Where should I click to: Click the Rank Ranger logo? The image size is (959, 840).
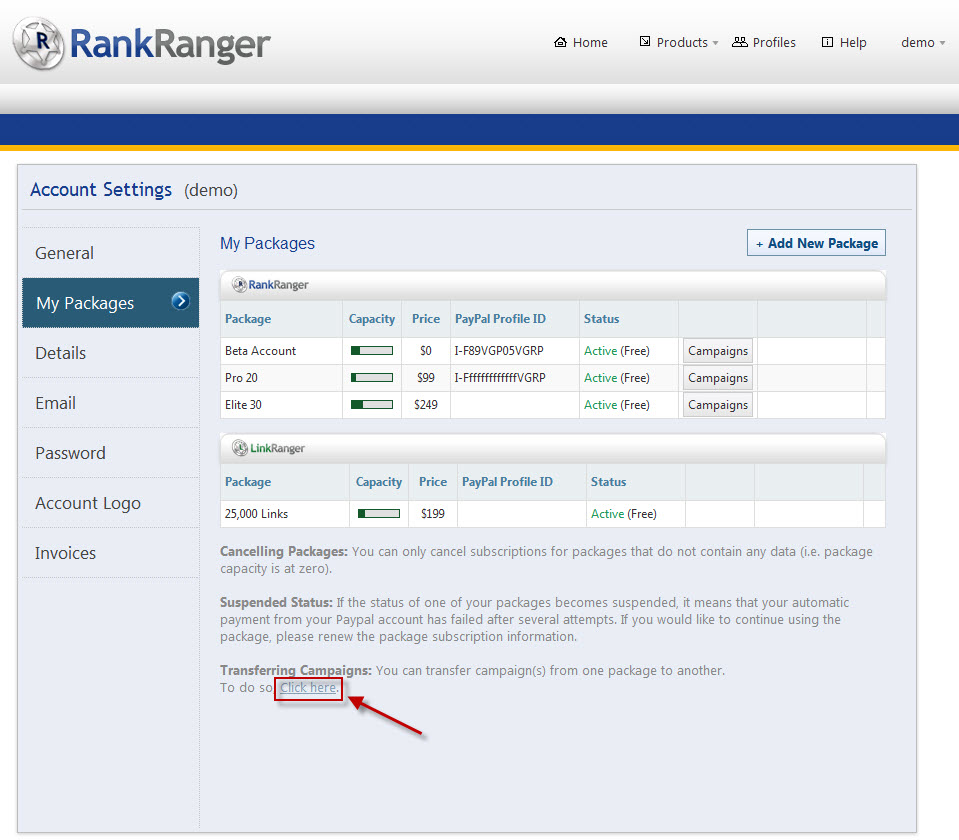click(x=141, y=44)
